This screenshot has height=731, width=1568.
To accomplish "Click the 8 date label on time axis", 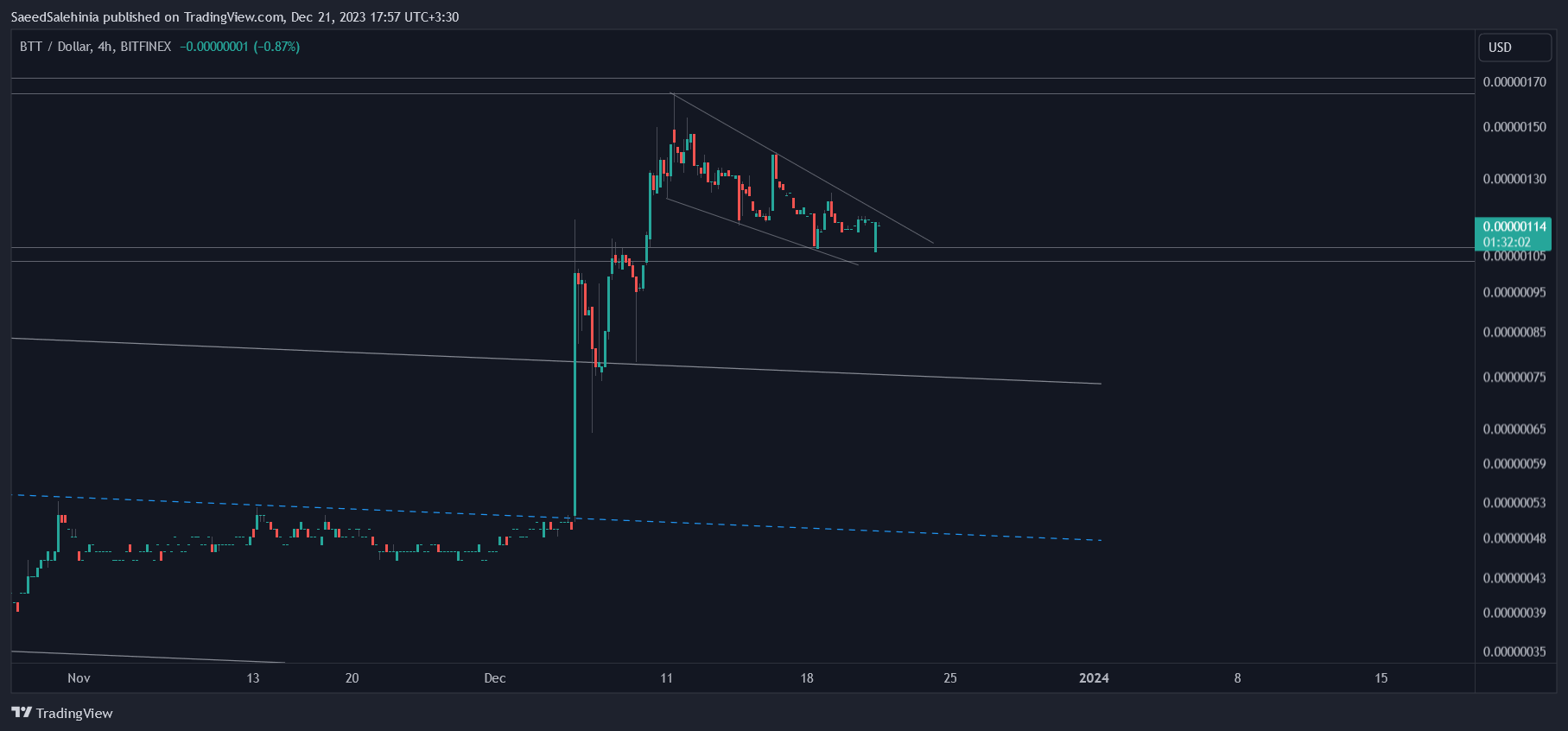I will (x=1237, y=678).
